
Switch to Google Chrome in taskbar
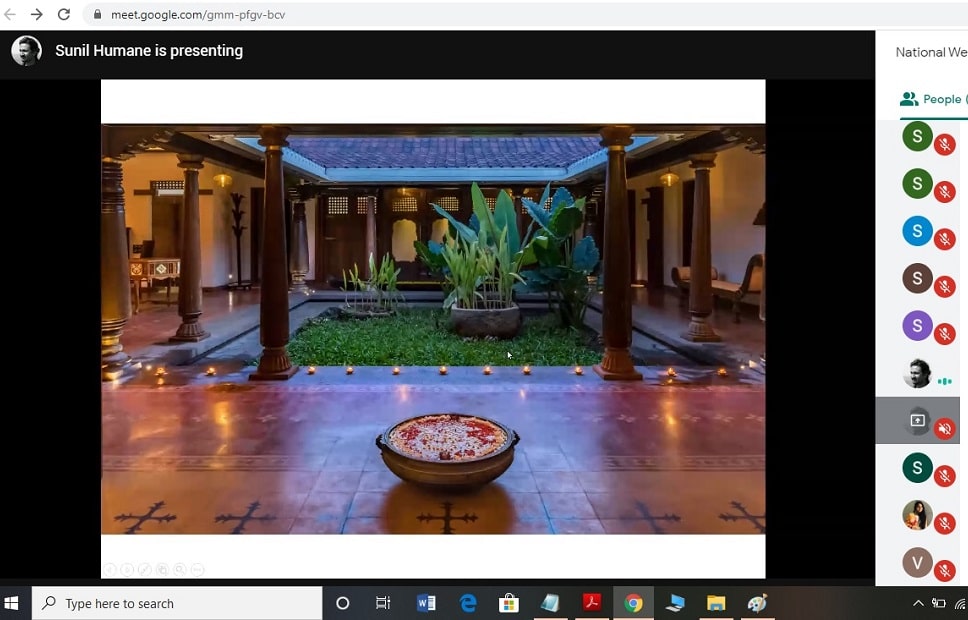633,603
